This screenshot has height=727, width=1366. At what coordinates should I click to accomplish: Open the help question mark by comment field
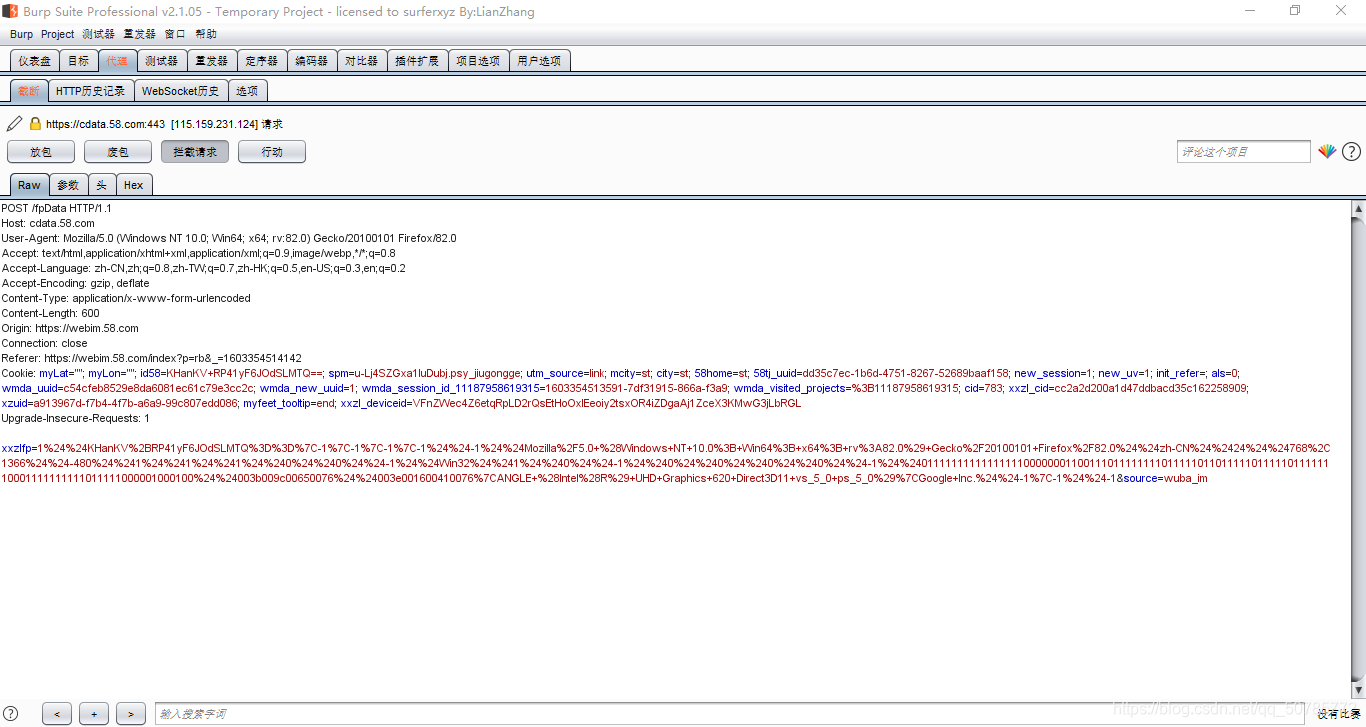point(1351,152)
